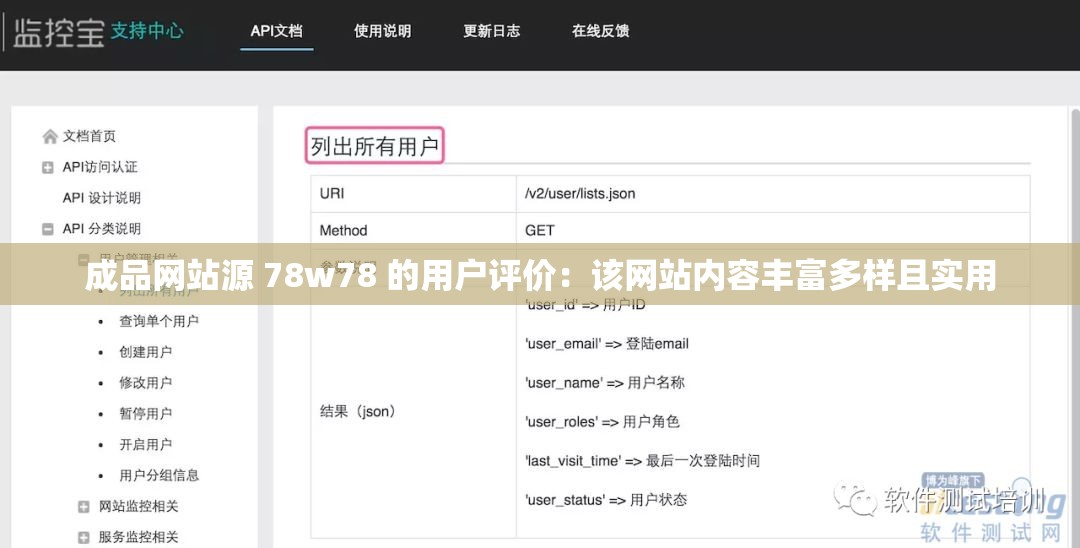Open the 监控宝 logo link
The image size is (1080, 548).
click(59, 32)
